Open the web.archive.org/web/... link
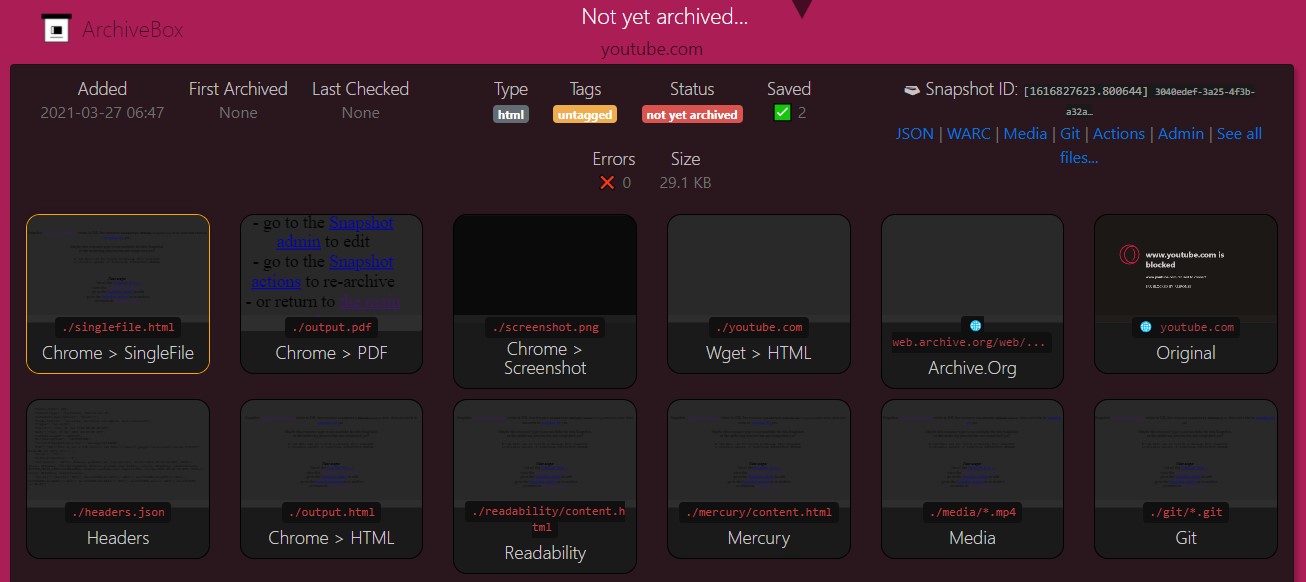The image size is (1306, 582). 971,342
